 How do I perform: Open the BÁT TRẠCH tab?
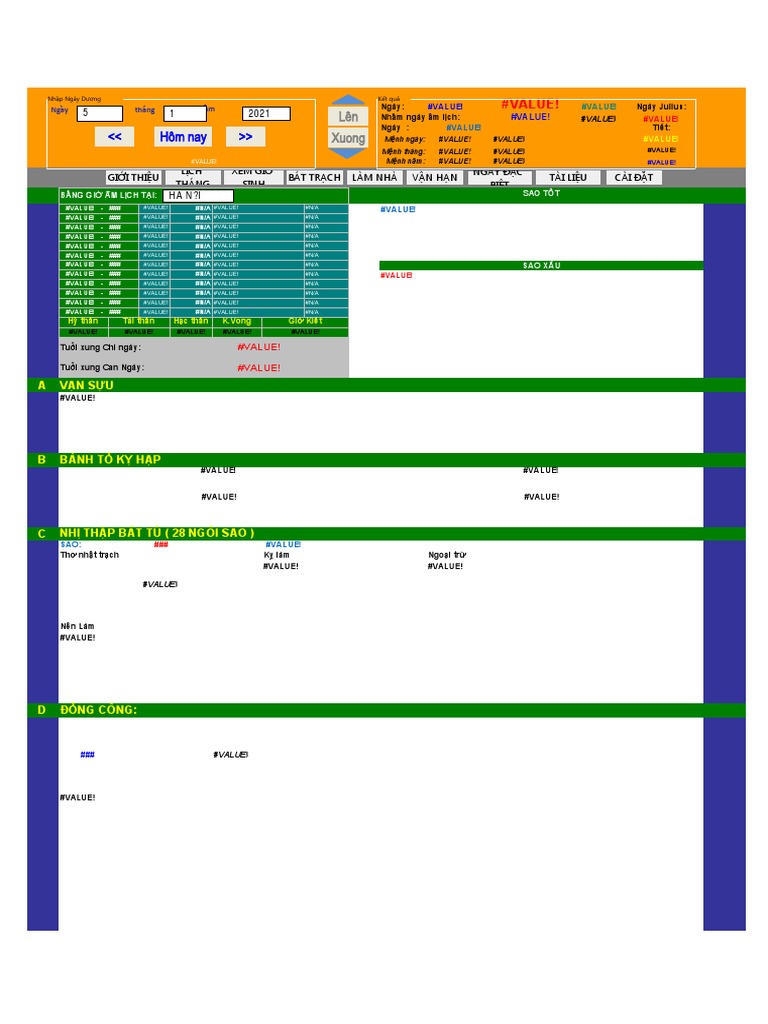(314, 178)
